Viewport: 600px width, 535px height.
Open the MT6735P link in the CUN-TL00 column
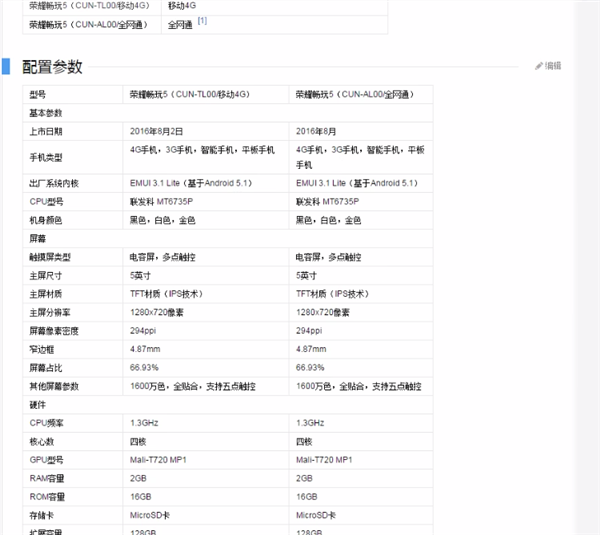(174, 202)
